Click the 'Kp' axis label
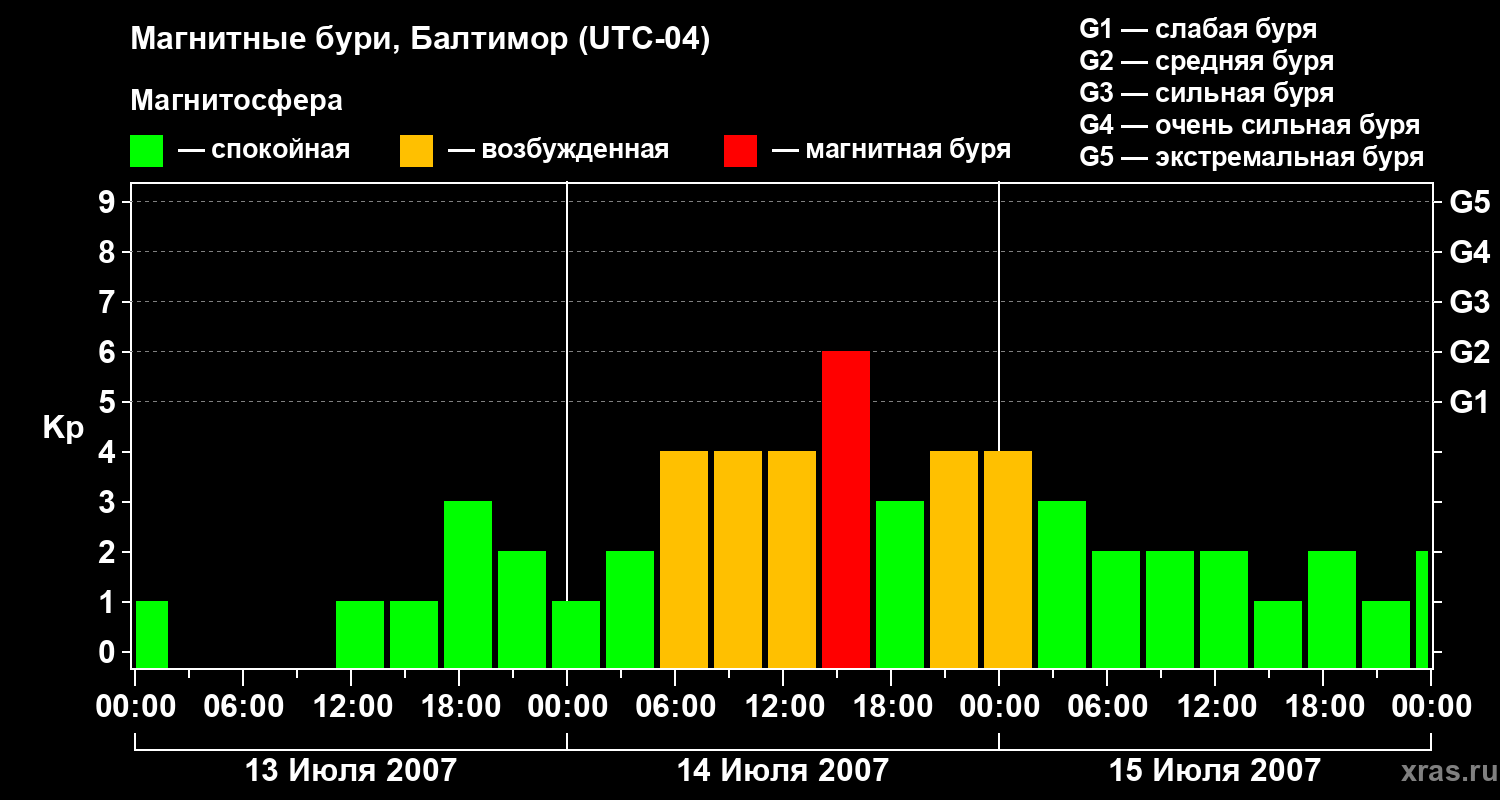The height and width of the screenshot is (800, 1500). [x=63, y=429]
